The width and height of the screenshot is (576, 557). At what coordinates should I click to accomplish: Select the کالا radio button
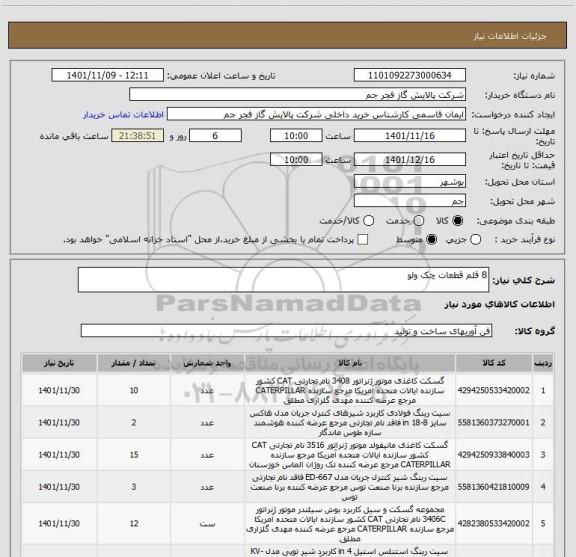pos(458,221)
